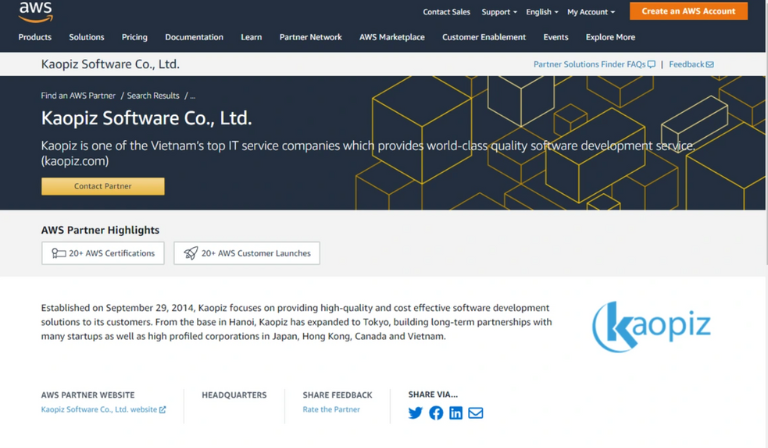Share via LinkedIn icon
The height and width of the screenshot is (448, 768).
pyautogui.click(x=456, y=413)
